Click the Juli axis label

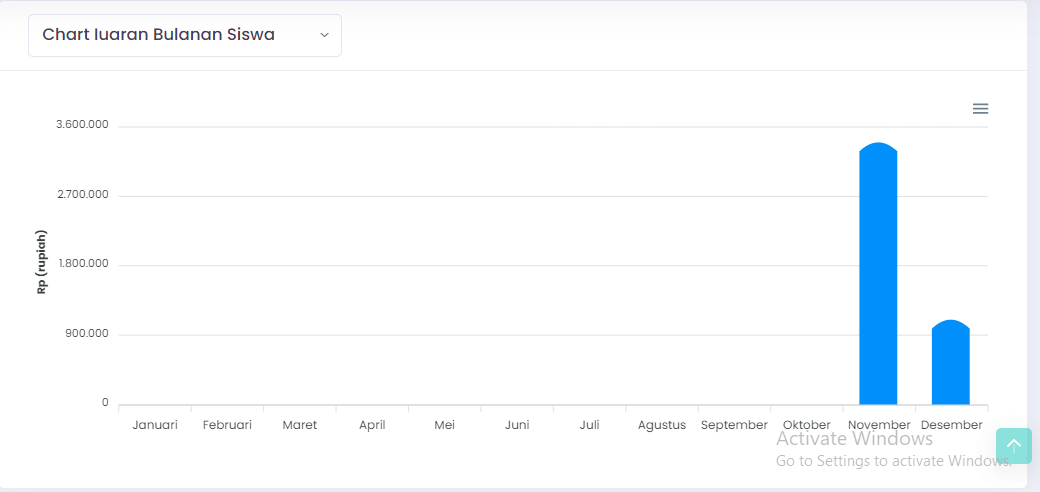[x=590, y=425]
